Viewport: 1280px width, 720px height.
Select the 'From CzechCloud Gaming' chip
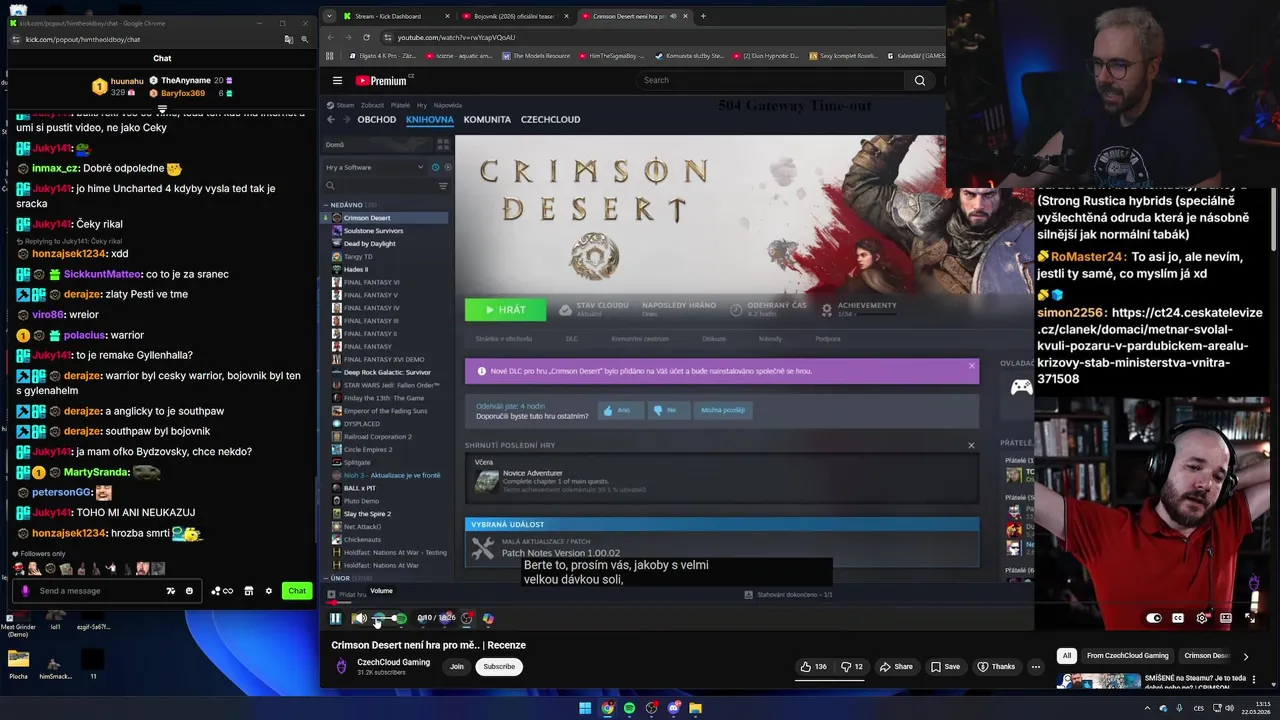click(1127, 656)
